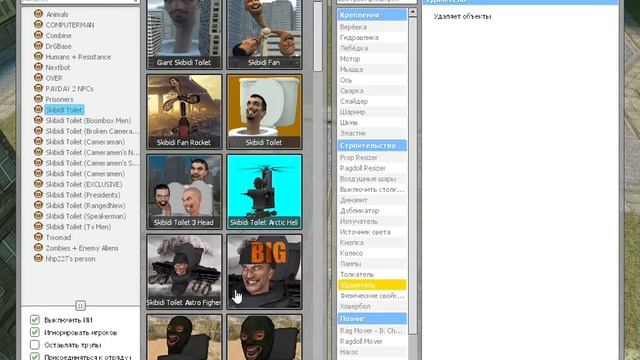This screenshot has height=360, width=640.
Task: Click the face icon beside Combine
Action: 38,35
